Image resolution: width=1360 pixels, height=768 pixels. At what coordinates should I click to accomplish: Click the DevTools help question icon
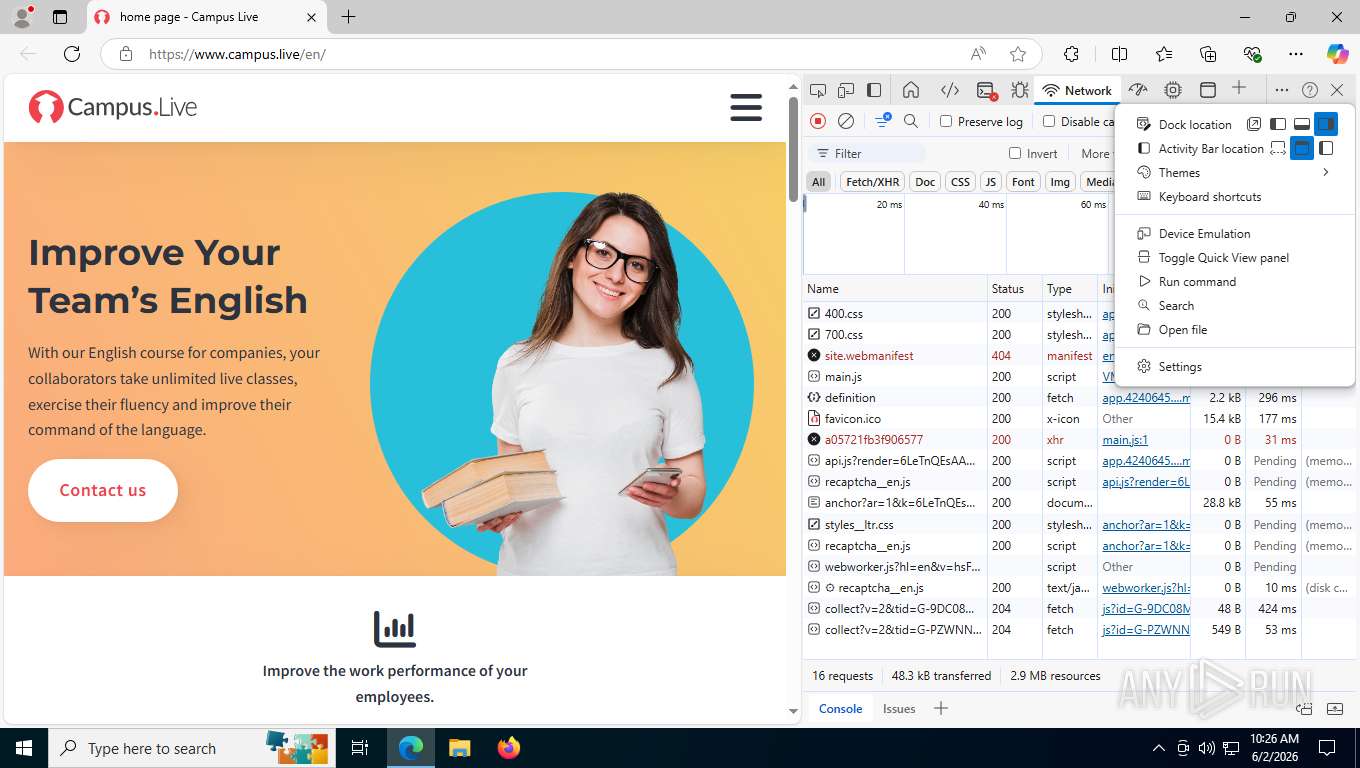tap(1310, 90)
